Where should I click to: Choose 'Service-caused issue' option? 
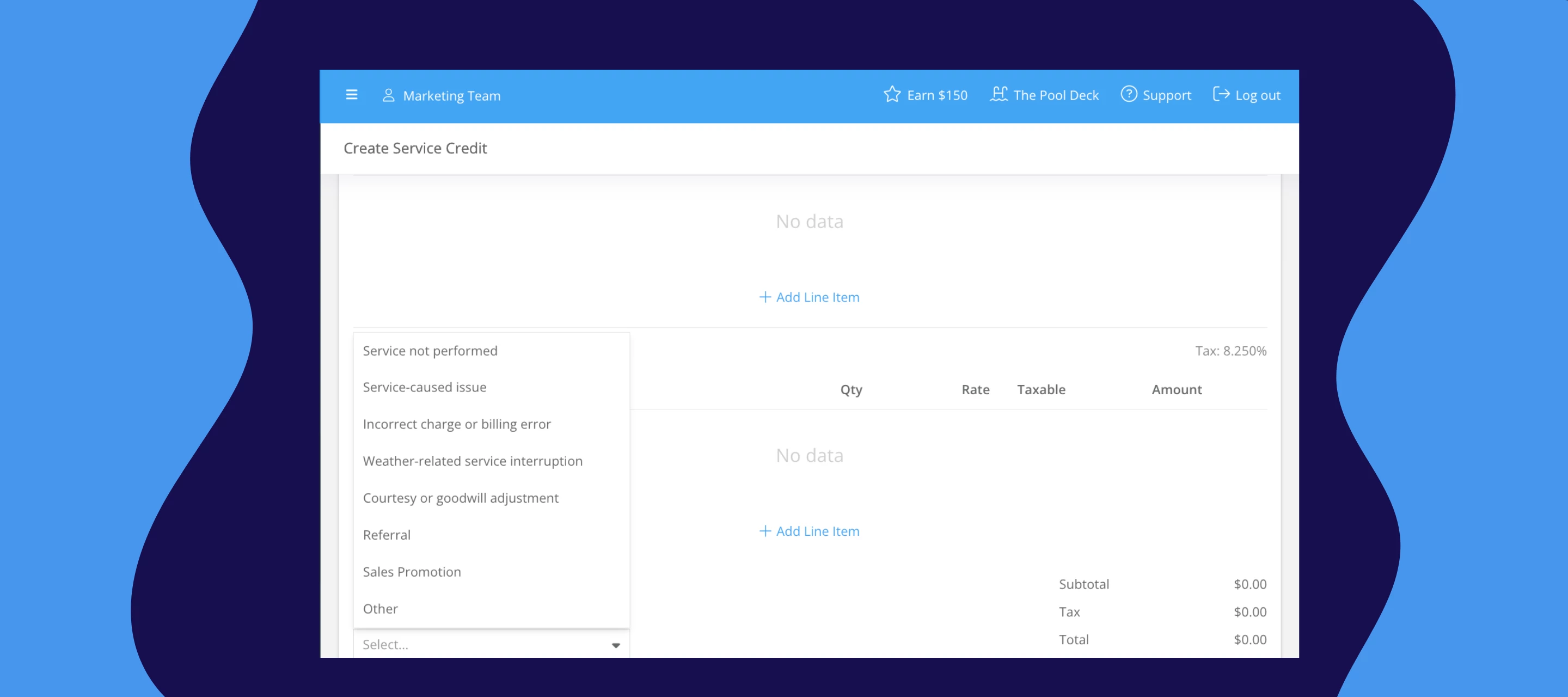coord(424,387)
